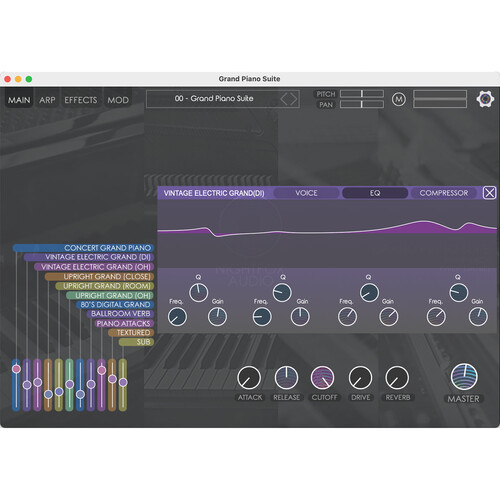
Task: Click the fourth EQ band Q knob
Action: [459, 293]
